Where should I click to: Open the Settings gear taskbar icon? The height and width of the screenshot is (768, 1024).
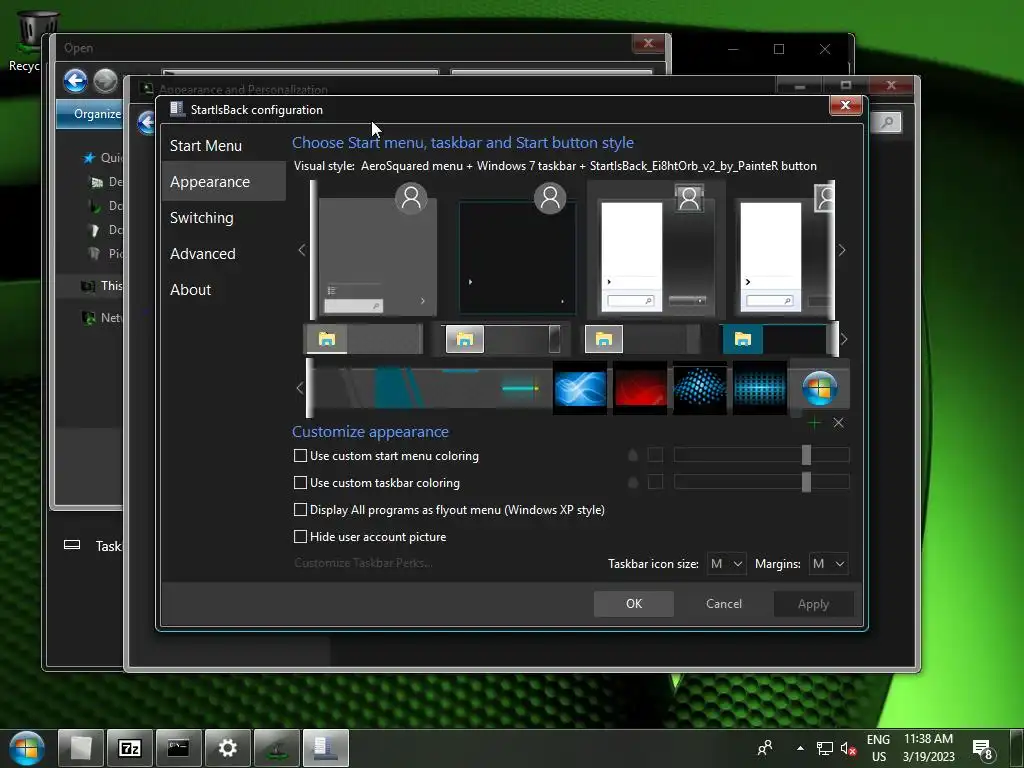tap(227, 748)
